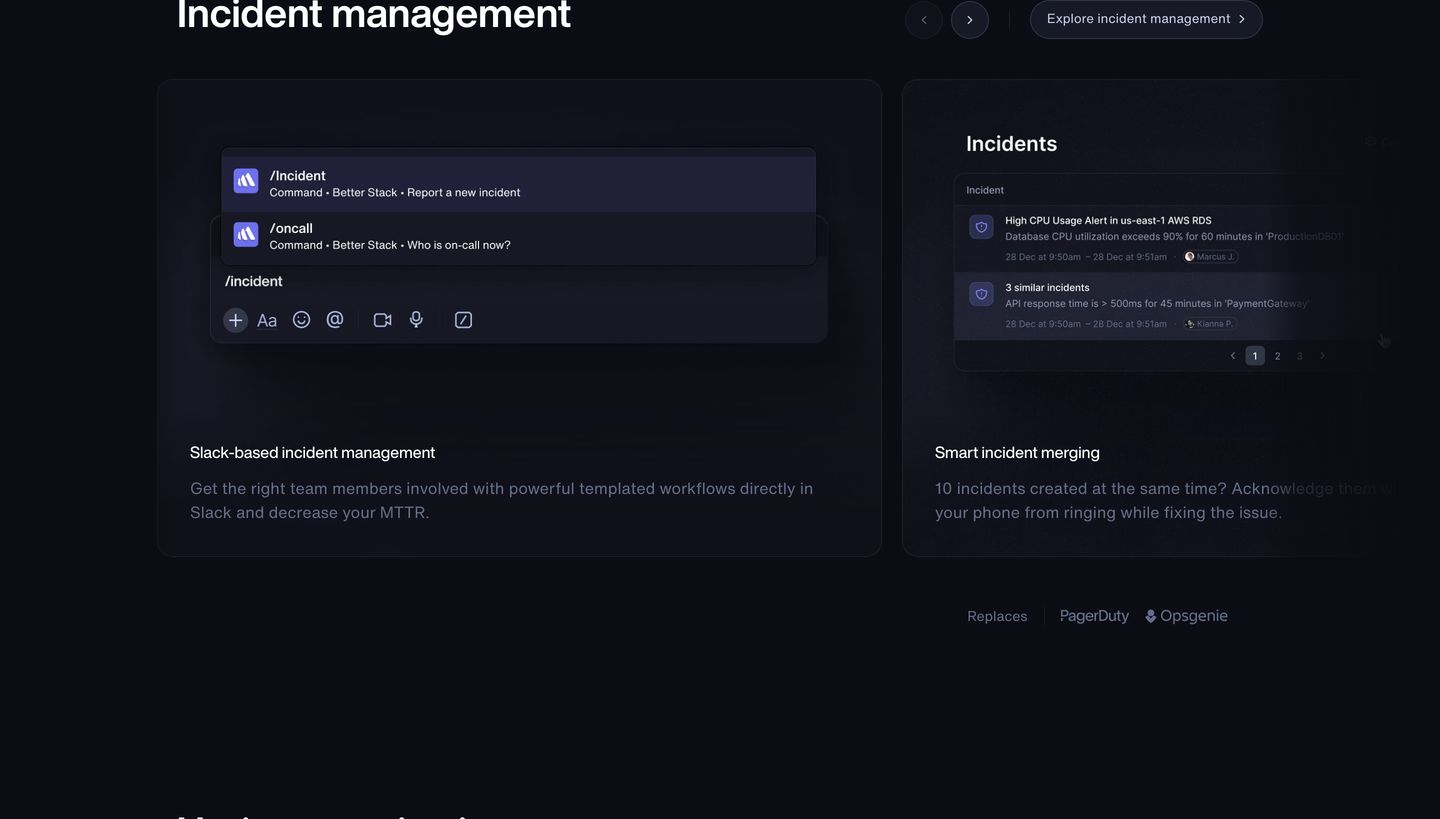Click the Incidents panel heading
Image resolution: width=1440 pixels, height=819 pixels.
[x=1011, y=144]
